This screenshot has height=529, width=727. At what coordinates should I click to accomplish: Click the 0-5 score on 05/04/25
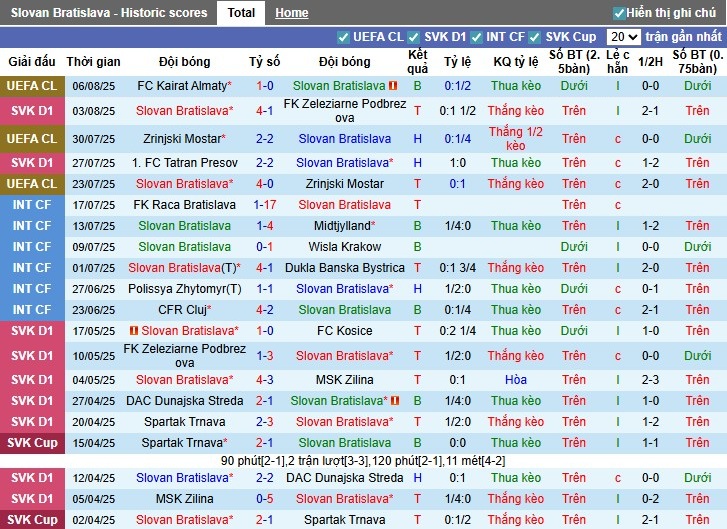(265, 499)
